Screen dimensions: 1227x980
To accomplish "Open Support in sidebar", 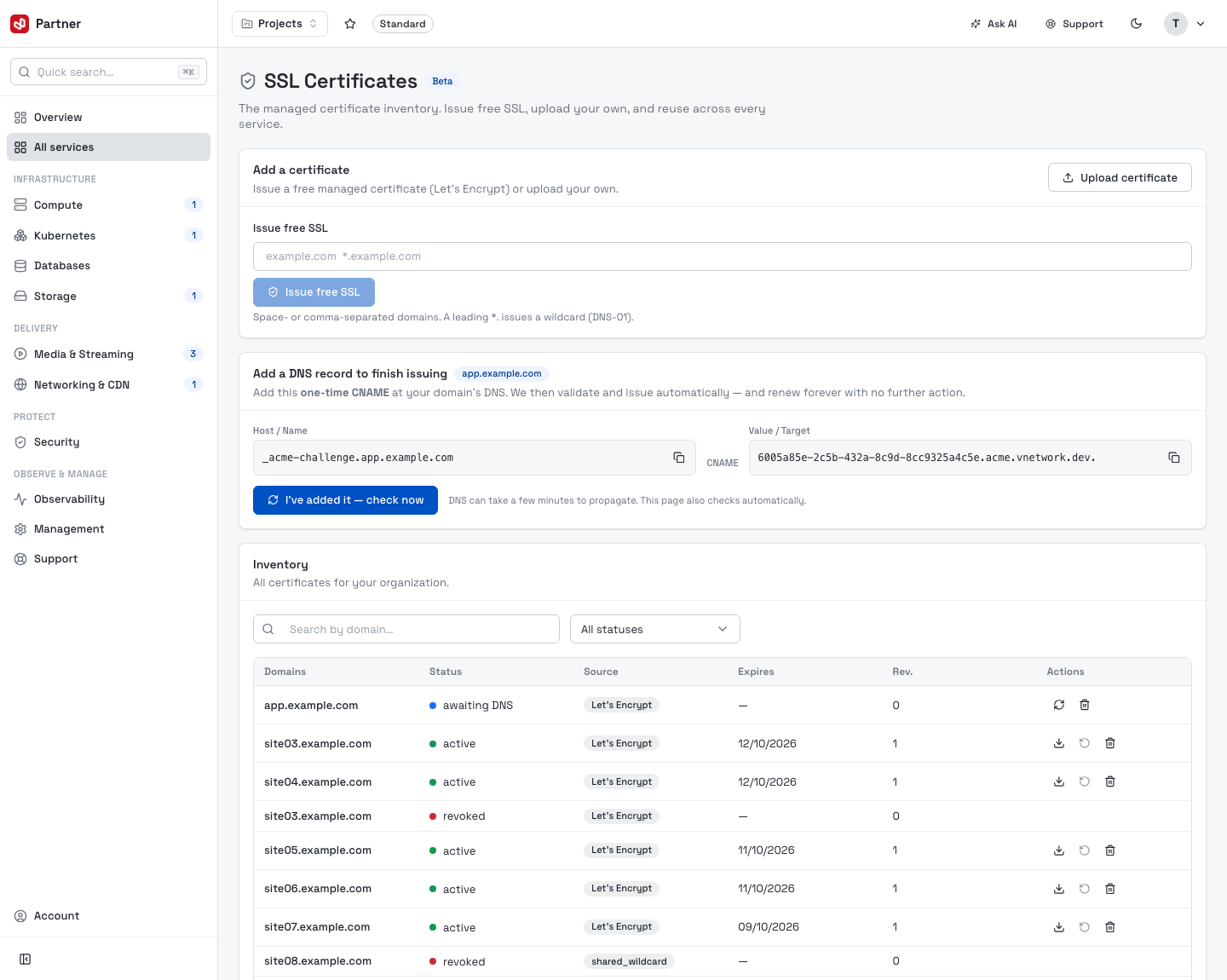I will click(x=108, y=559).
